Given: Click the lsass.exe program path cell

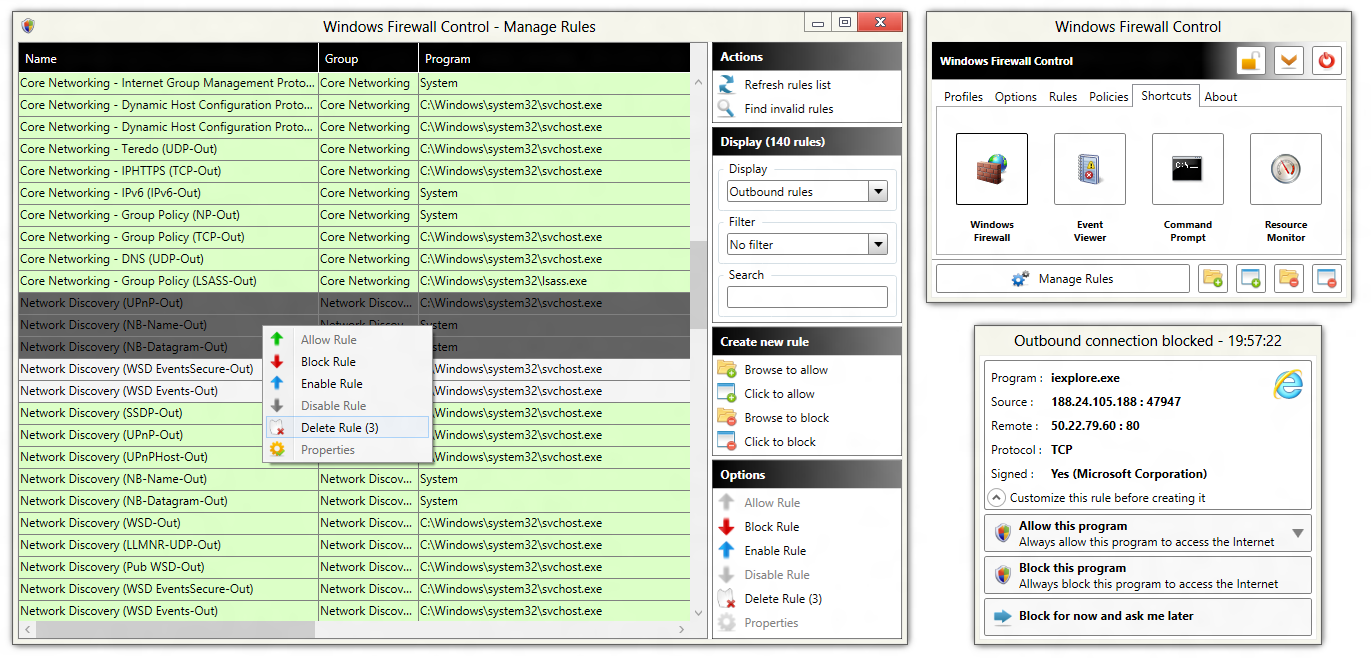Looking at the screenshot, I should pos(554,281).
